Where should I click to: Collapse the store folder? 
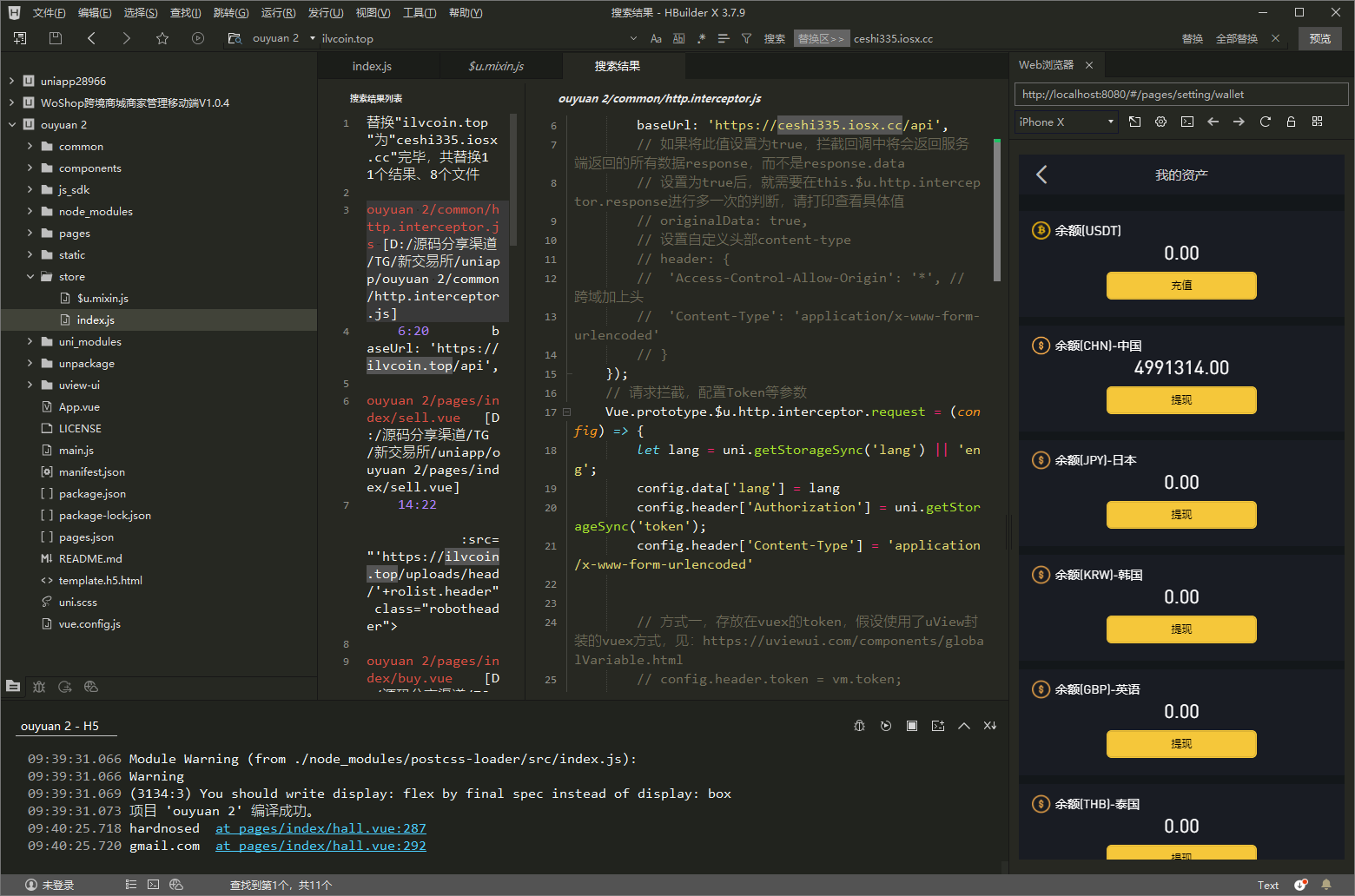click(30, 277)
